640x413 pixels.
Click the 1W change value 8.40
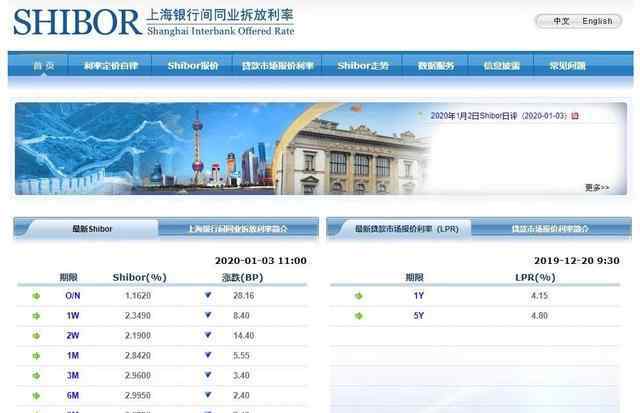point(241,315)
